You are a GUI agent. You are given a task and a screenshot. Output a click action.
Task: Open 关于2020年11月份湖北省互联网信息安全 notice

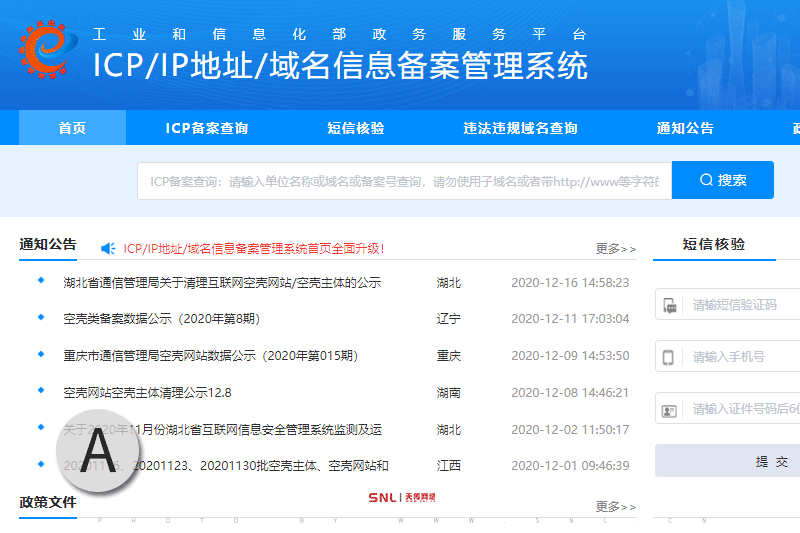(x=222, y=429)
